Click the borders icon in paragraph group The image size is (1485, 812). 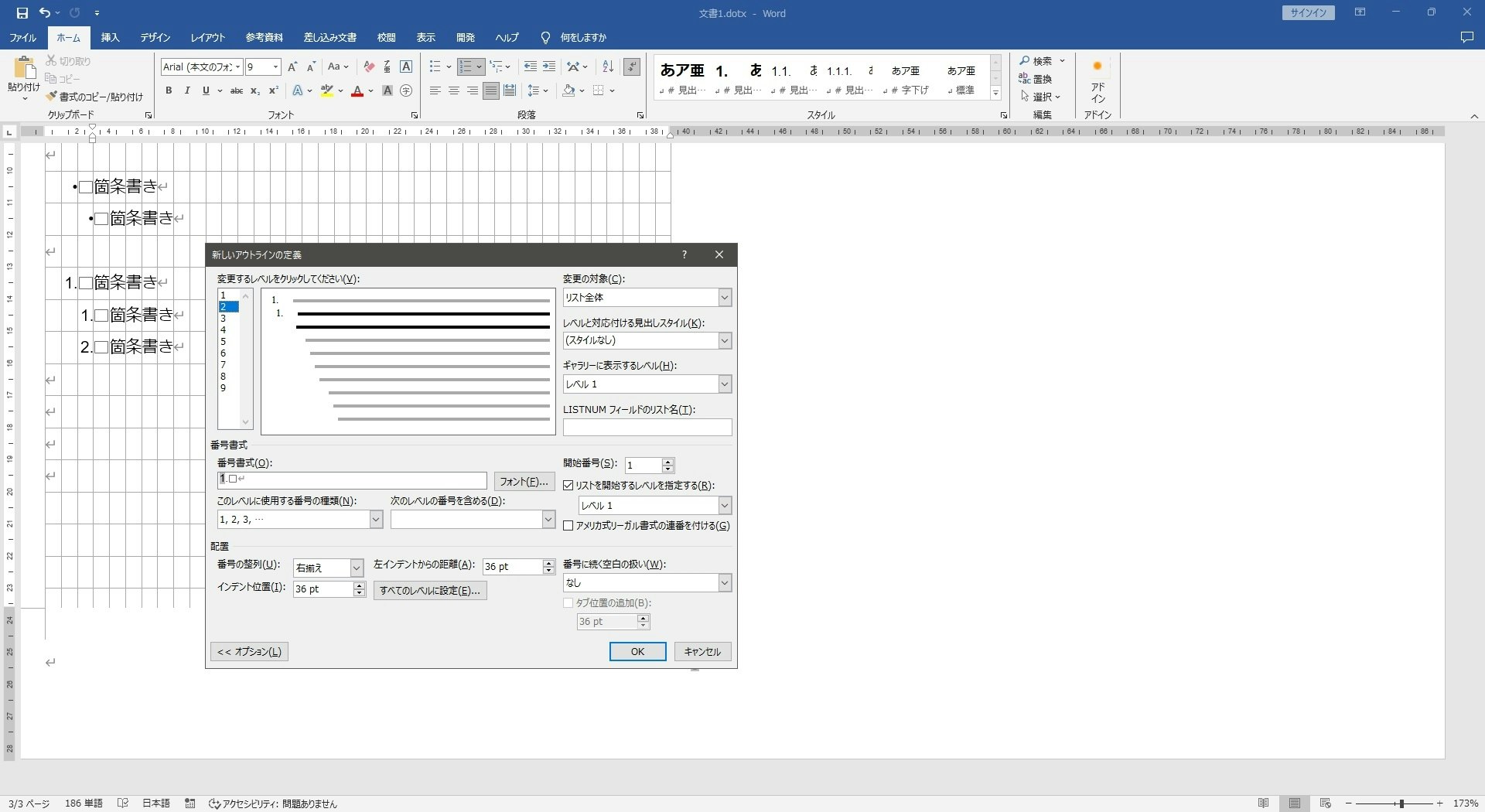click(x=599, y=90)
